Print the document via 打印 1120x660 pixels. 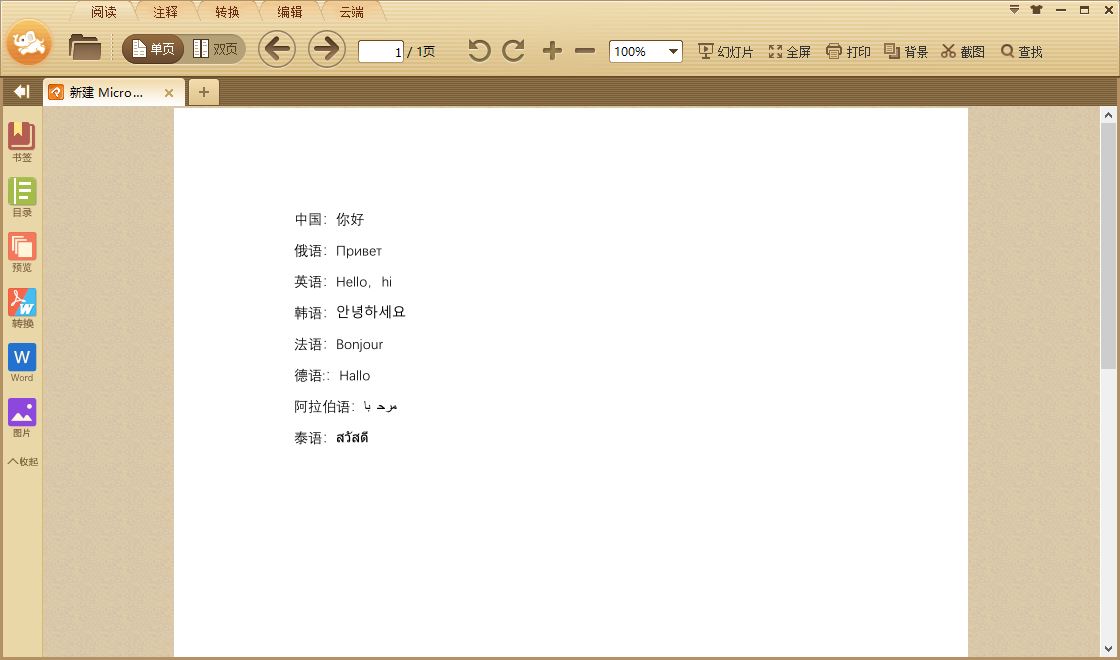[847, 51]
